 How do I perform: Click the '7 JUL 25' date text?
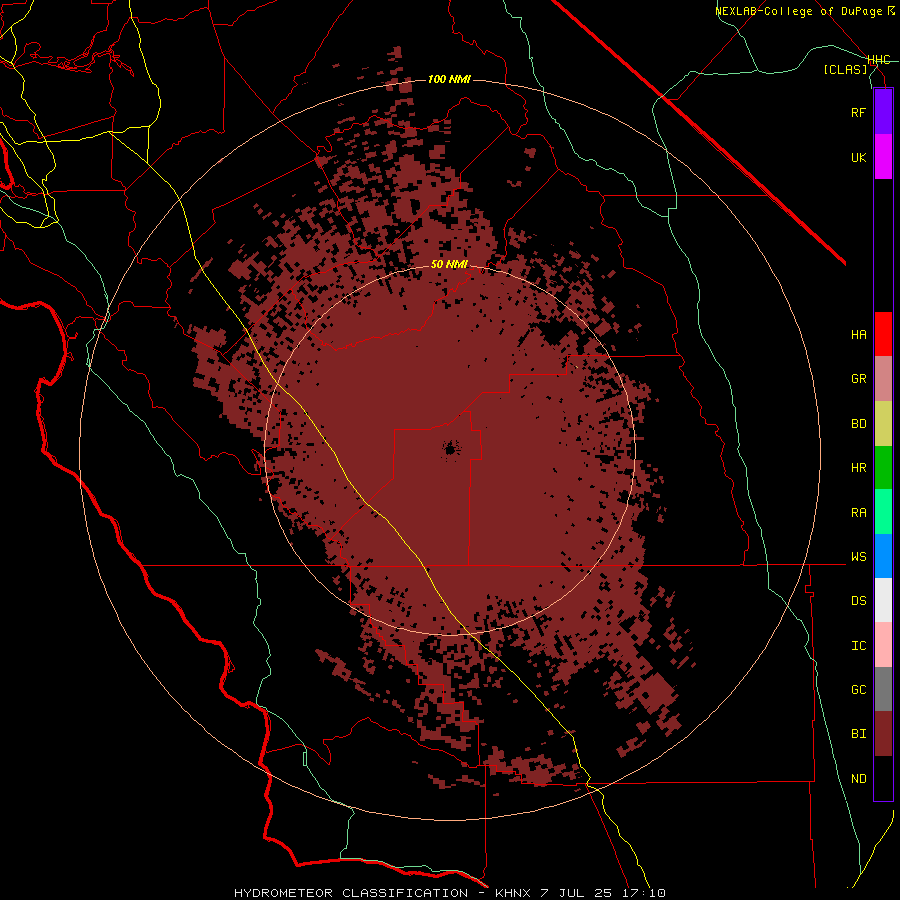pyautogui.click(x=578, y=893)
